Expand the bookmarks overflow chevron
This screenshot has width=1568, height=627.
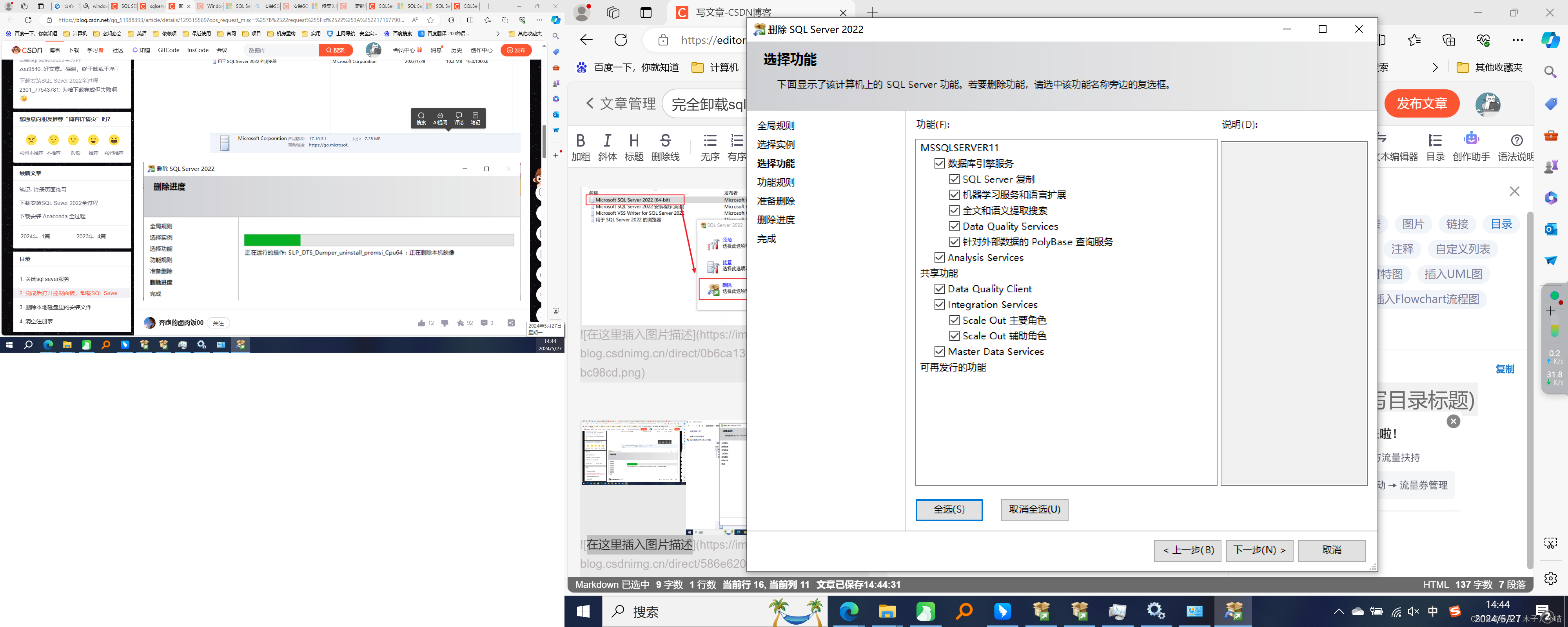click(x=1435, y=67)
